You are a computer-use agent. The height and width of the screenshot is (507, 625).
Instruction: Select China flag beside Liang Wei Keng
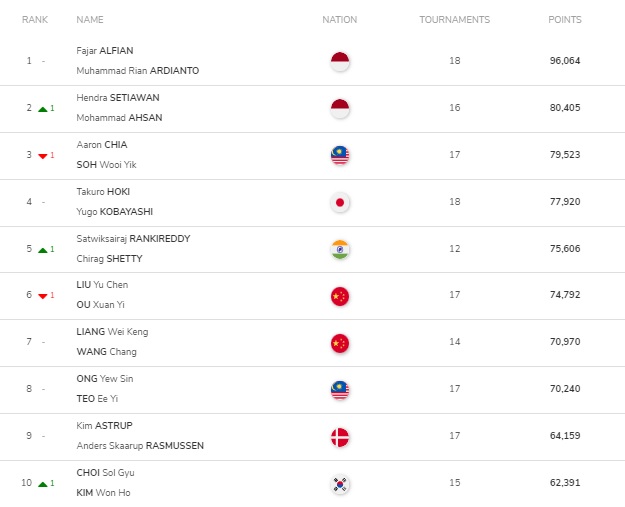(340, 343)
